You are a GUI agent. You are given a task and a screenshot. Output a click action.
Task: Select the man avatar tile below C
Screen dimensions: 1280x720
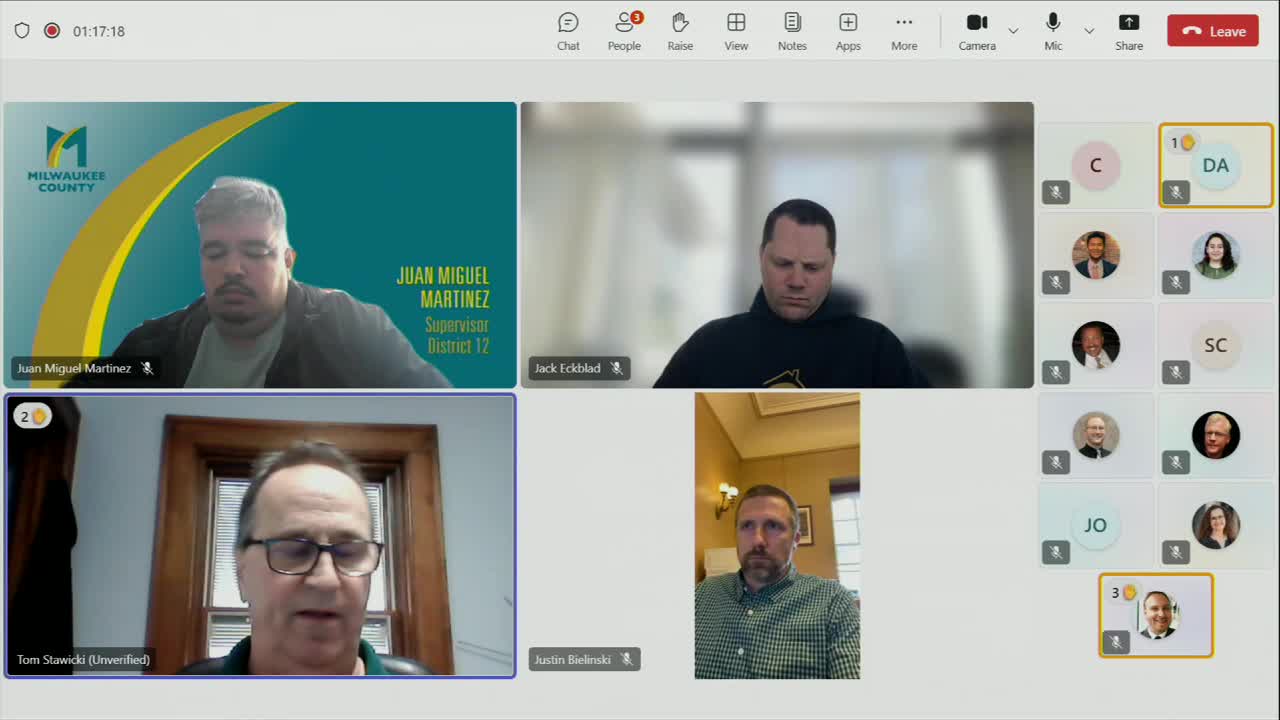(1096, 255)
